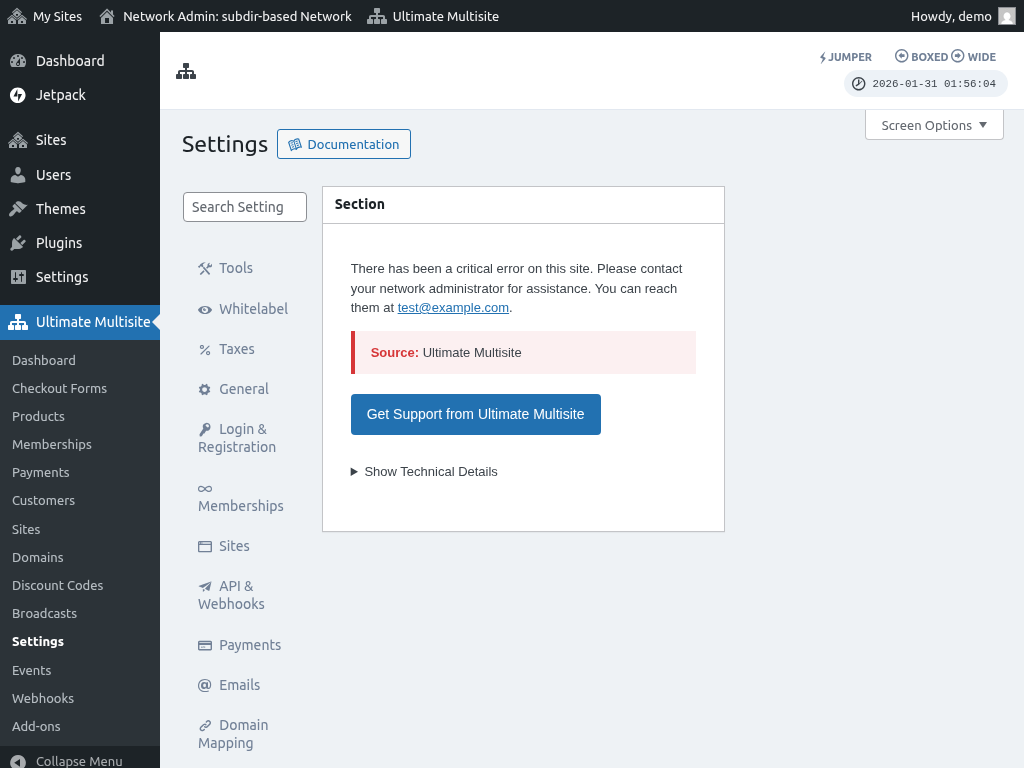Open Checkout Forms submenu item
This screenshot has height=768, width=1024.
click(x=59, y=389)
